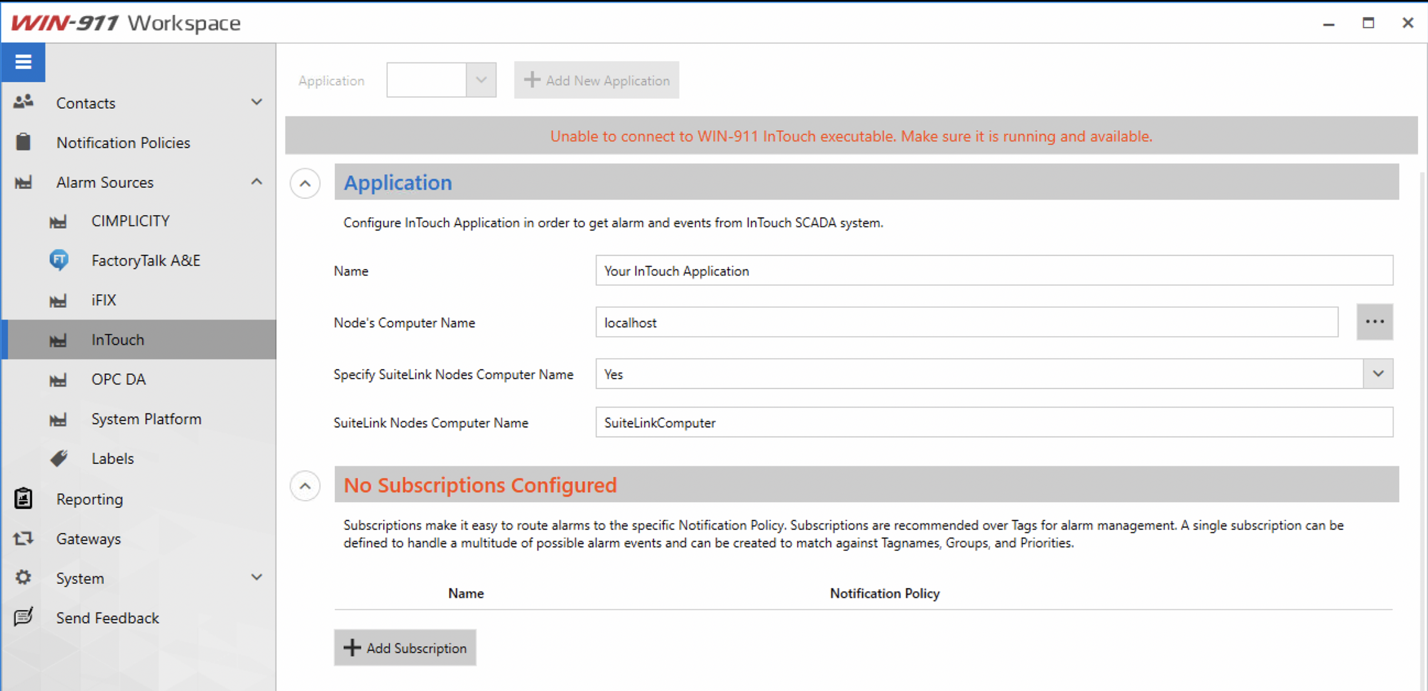Viewport: 1428px width, 691px height.
Task: Click the InTouch factory icon
Action: [x=59, y=340]
